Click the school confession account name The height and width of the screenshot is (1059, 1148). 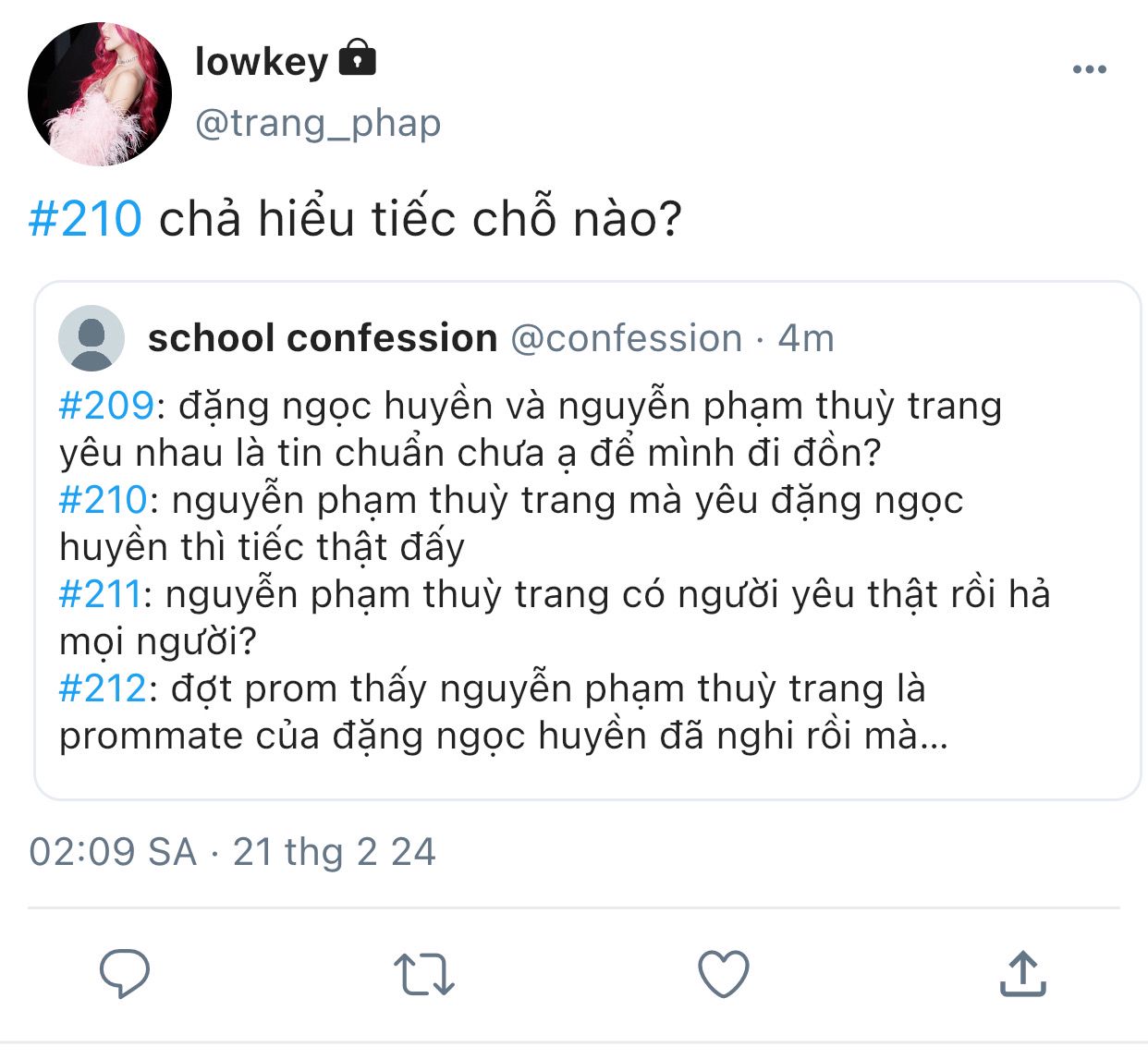323,338
